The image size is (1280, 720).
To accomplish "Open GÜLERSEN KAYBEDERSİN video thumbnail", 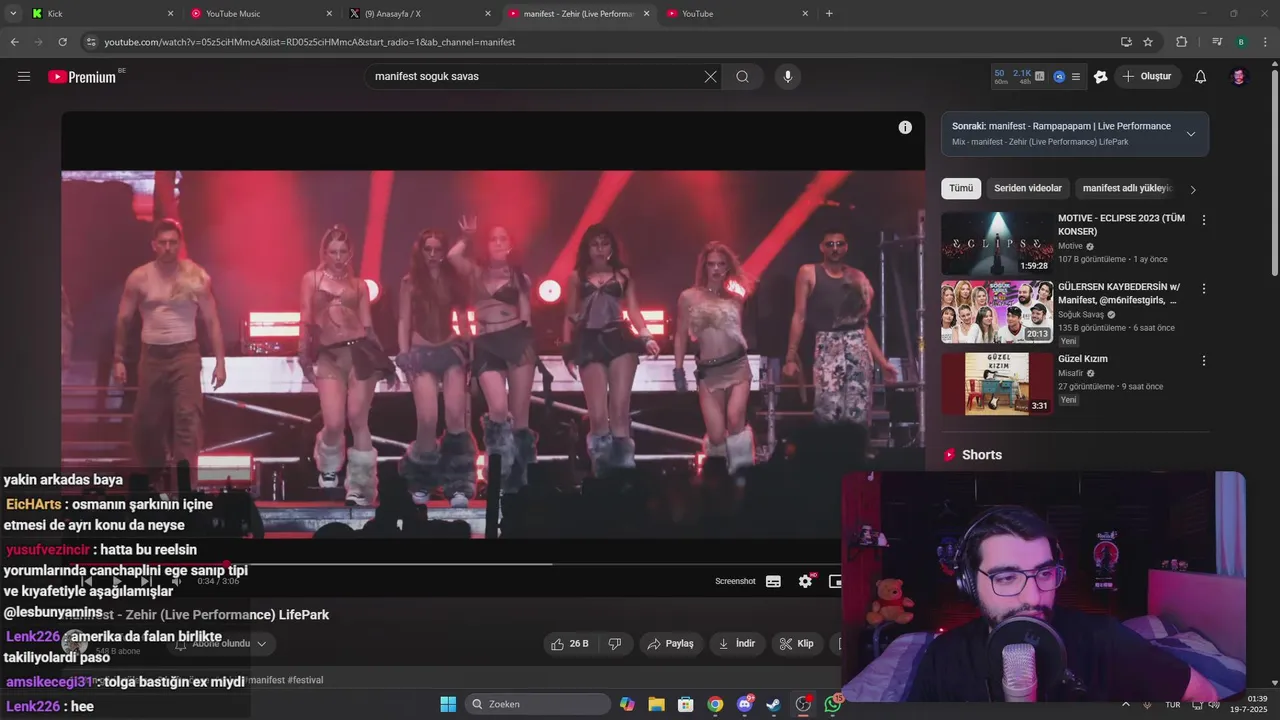I will 996,312.
